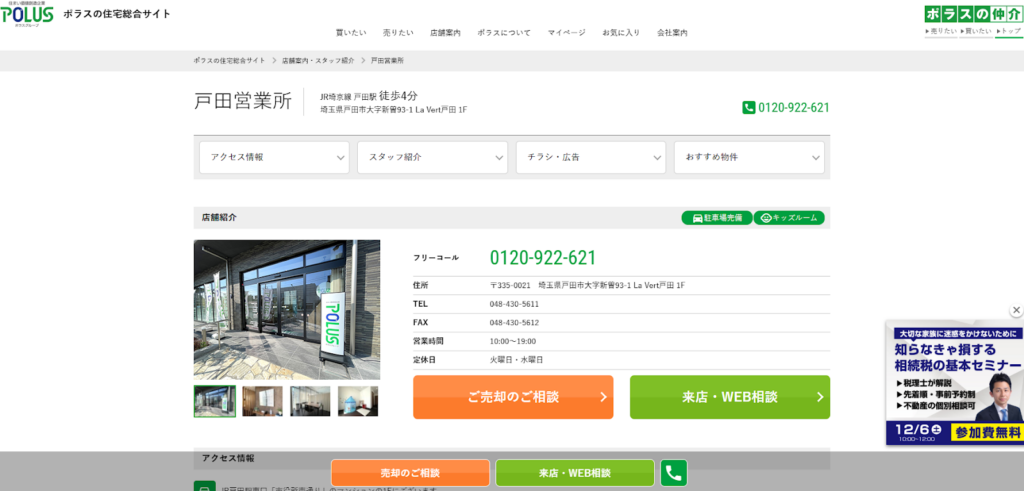The height and width of the screenshot is (491, 1024).
Task: Select the fourth thumbnail image
Action: coord(358,401)
